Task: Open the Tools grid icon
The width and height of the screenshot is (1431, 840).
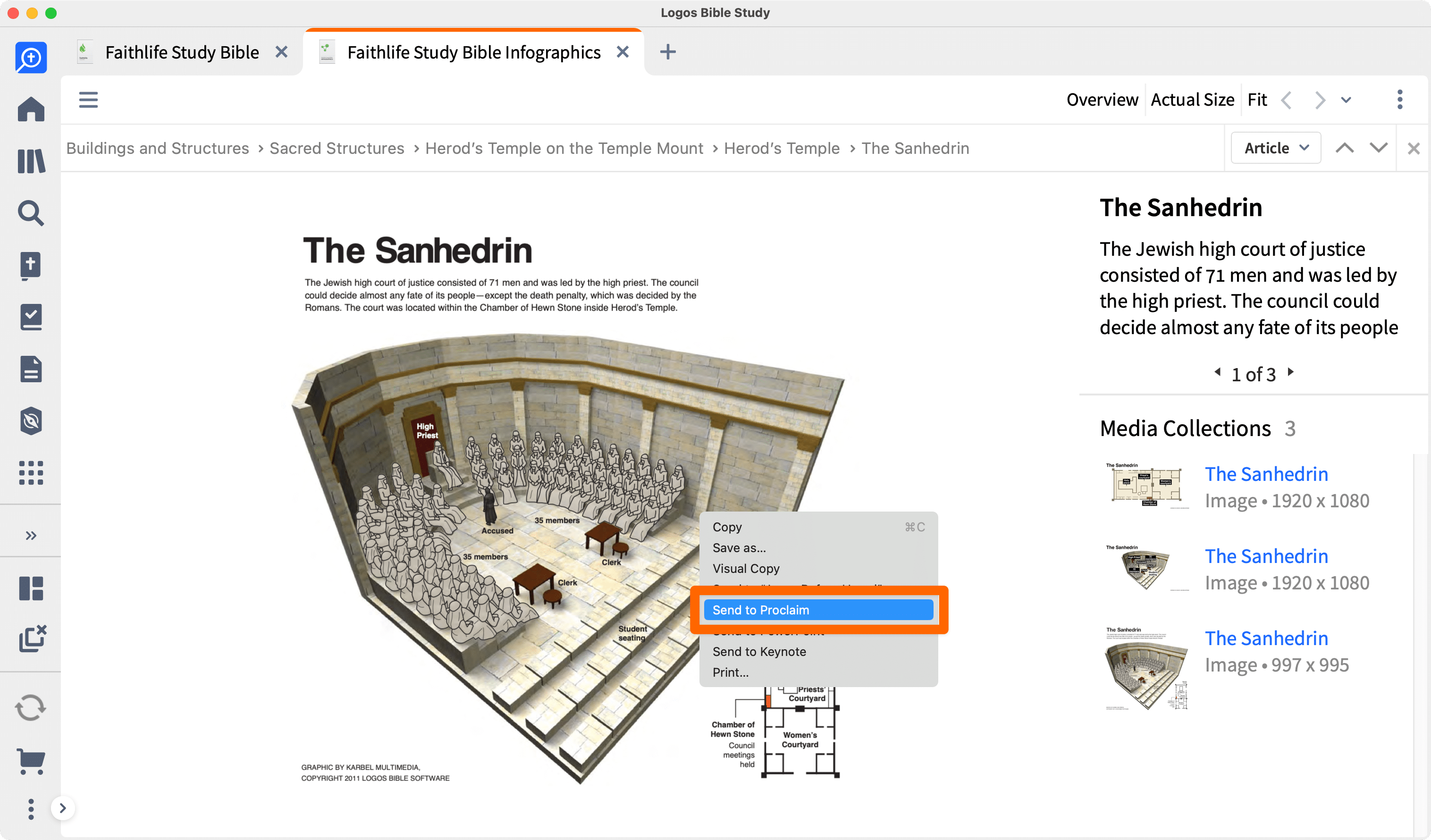Action: (31, 472)
